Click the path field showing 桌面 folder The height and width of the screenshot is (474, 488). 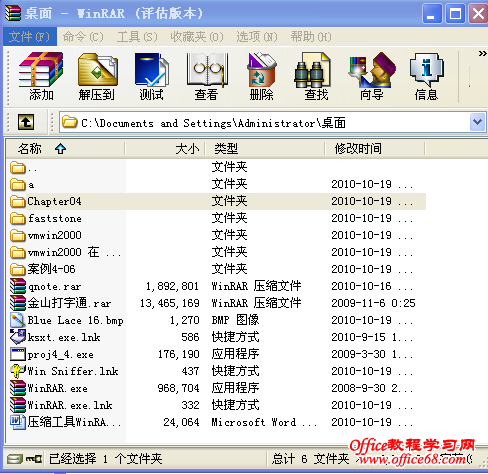[265, 122]
